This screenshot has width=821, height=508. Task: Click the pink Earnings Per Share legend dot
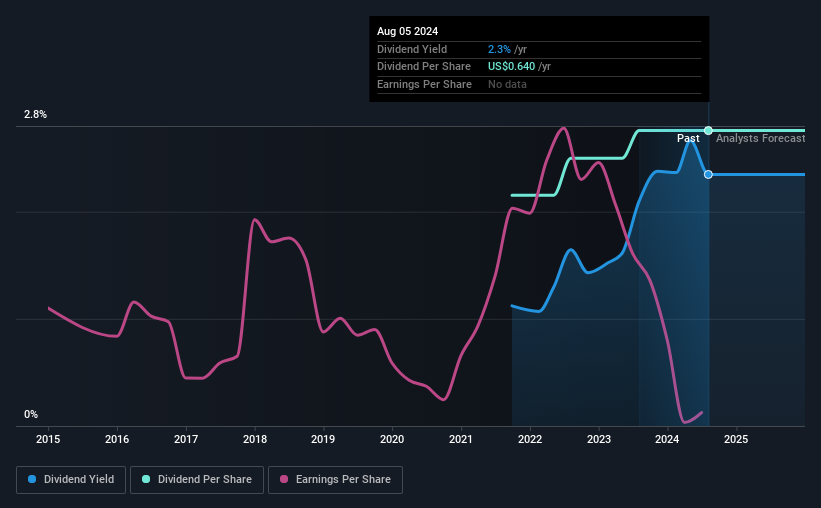tap(284, 479)
